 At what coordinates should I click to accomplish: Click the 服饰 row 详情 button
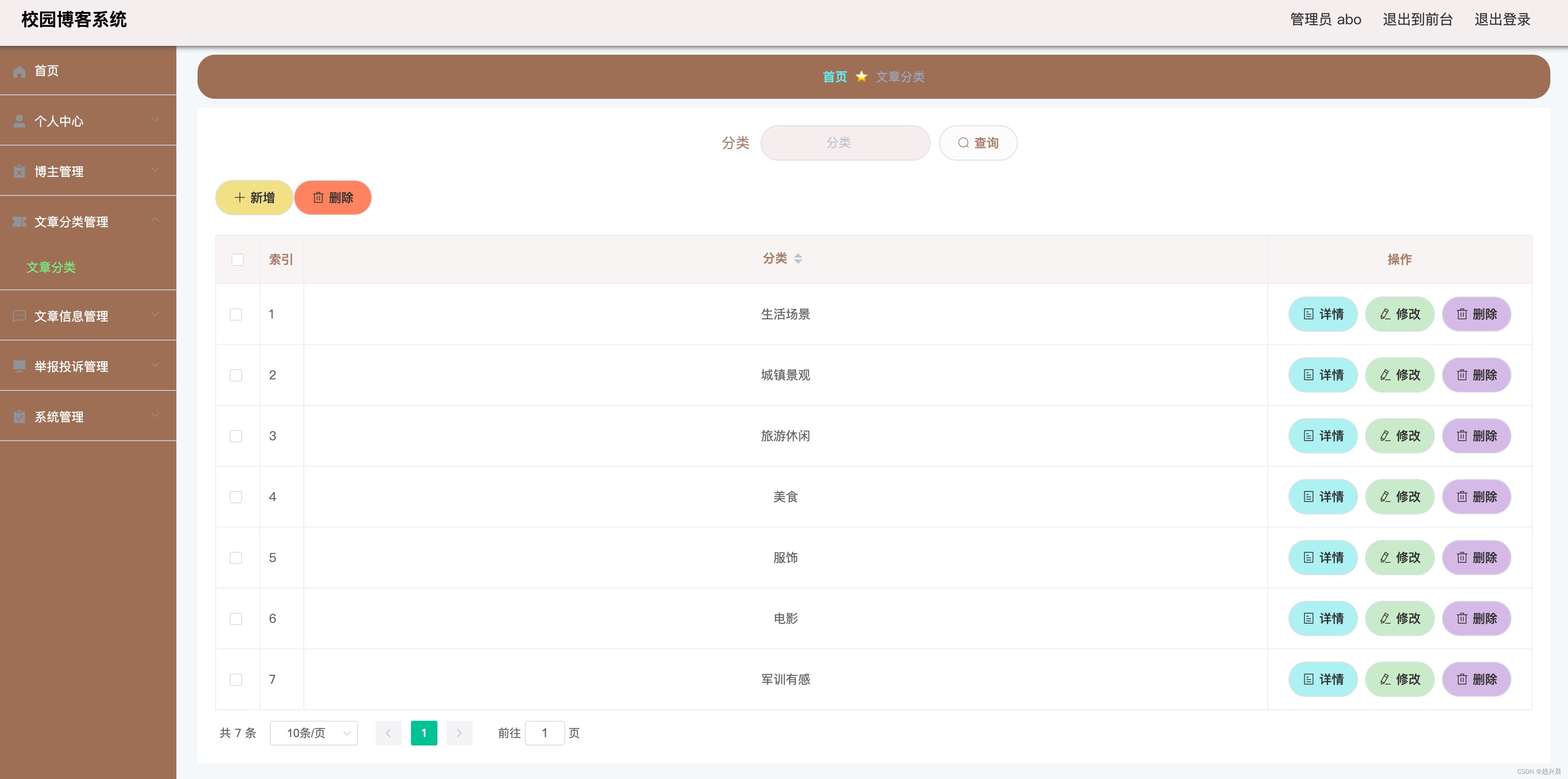1323,557
